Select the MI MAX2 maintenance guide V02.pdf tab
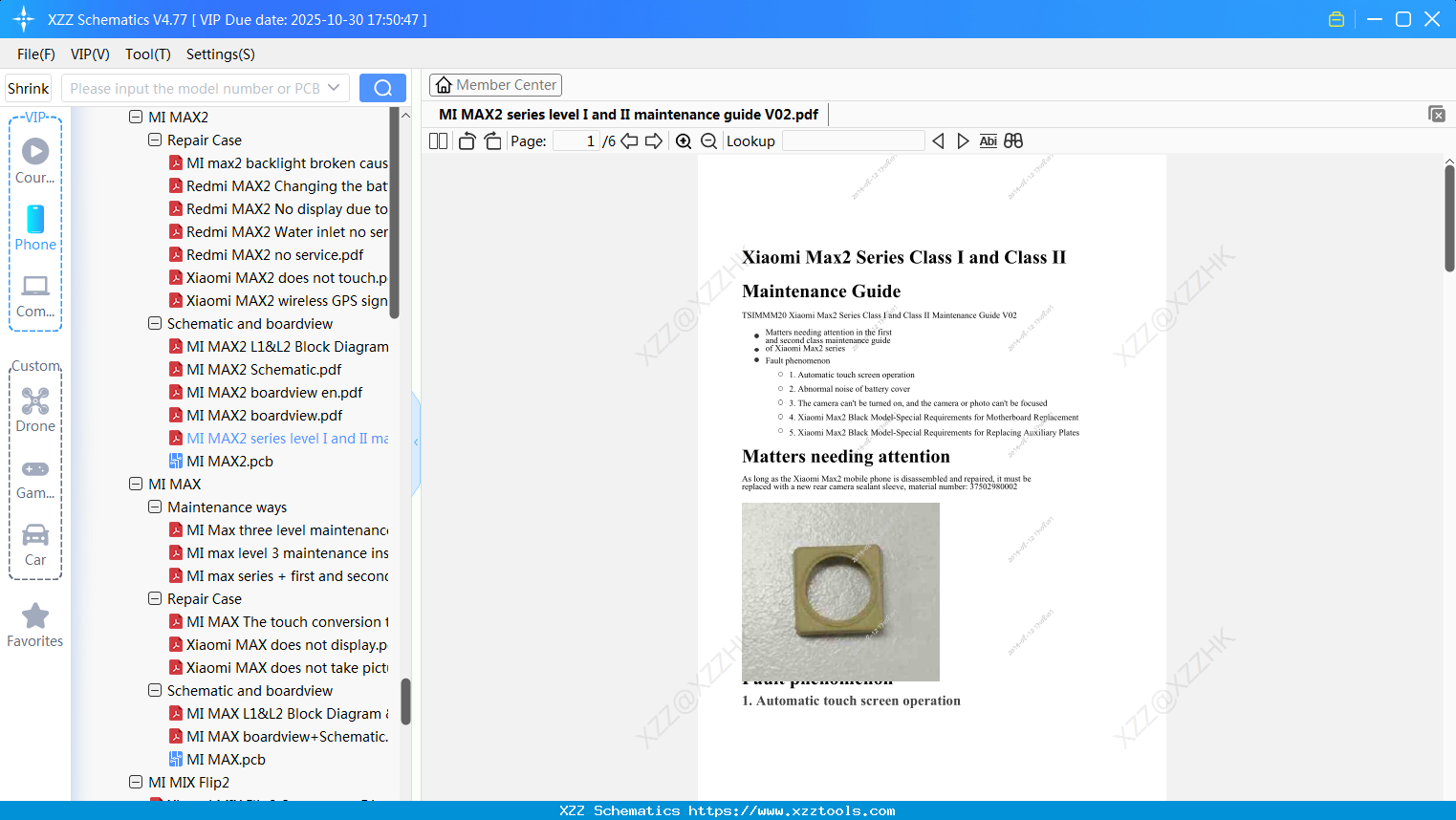 [x=628, y=115]
